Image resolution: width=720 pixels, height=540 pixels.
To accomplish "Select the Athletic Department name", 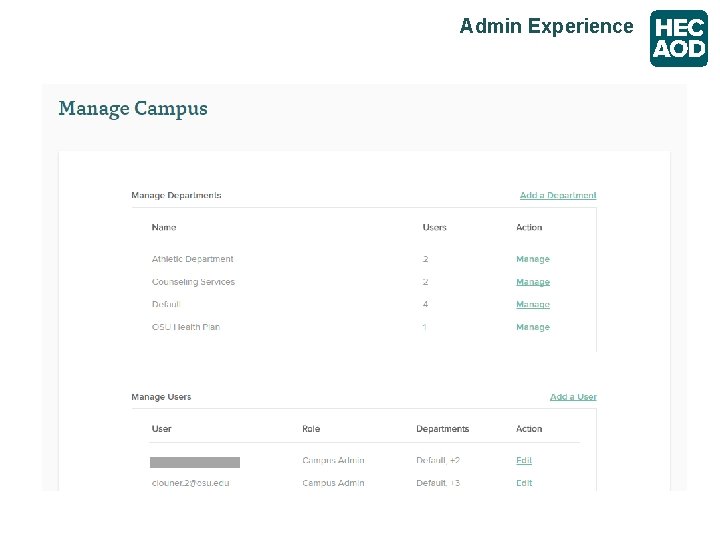I will pos(192,259).
